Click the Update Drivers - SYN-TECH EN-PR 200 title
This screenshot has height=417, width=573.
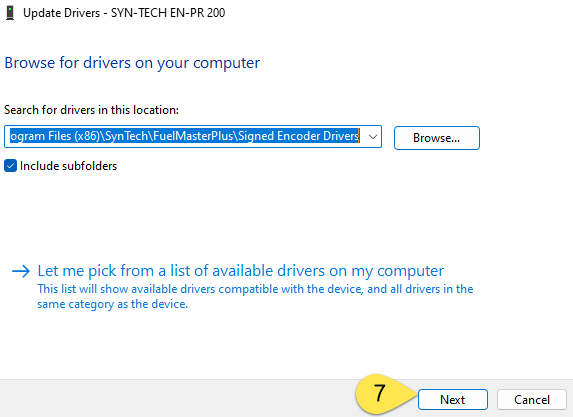pos(124,13)
